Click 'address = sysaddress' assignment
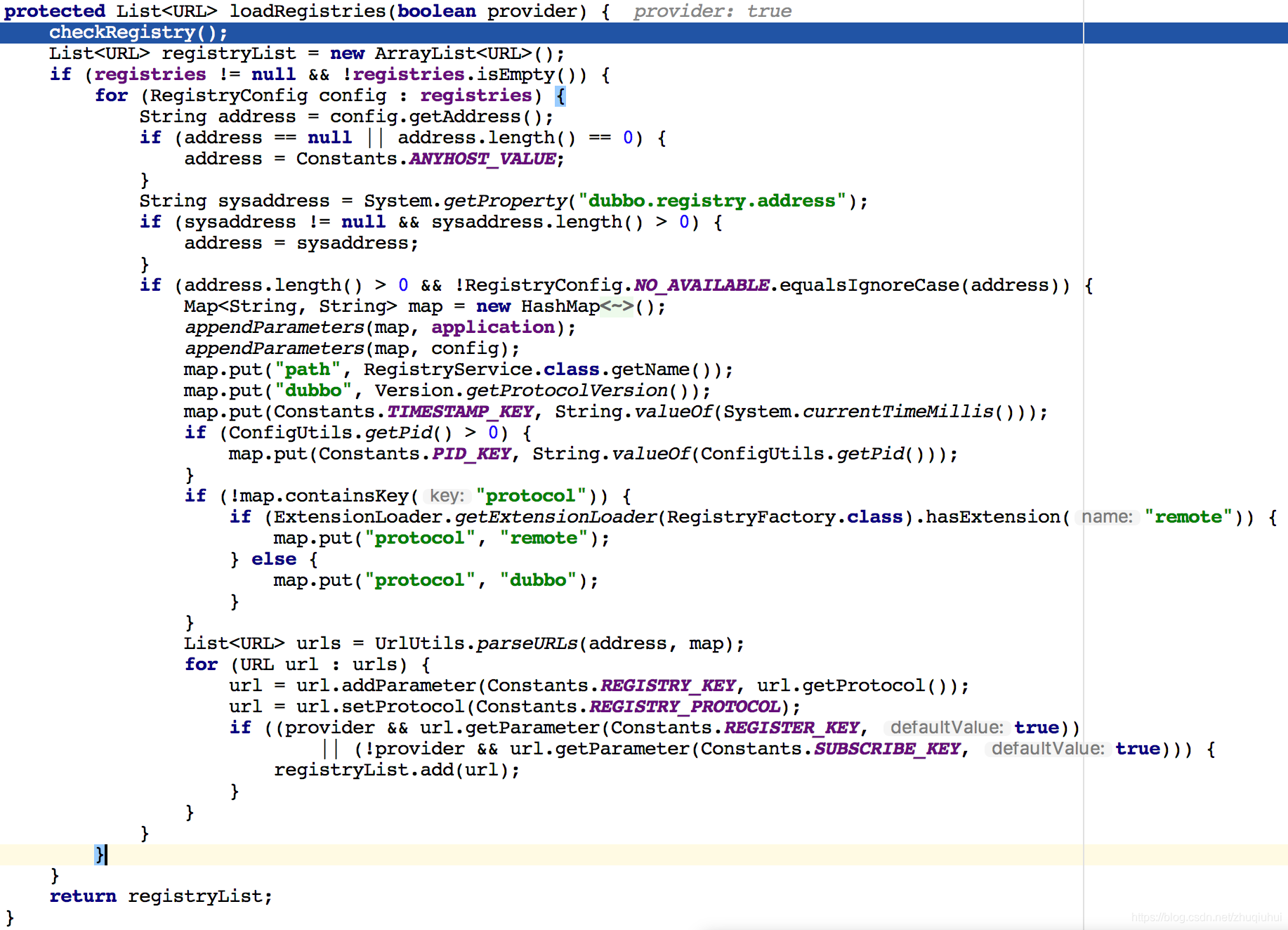Image resolution: width=1288 pixels, height=930 pixels. pos(301,243)
